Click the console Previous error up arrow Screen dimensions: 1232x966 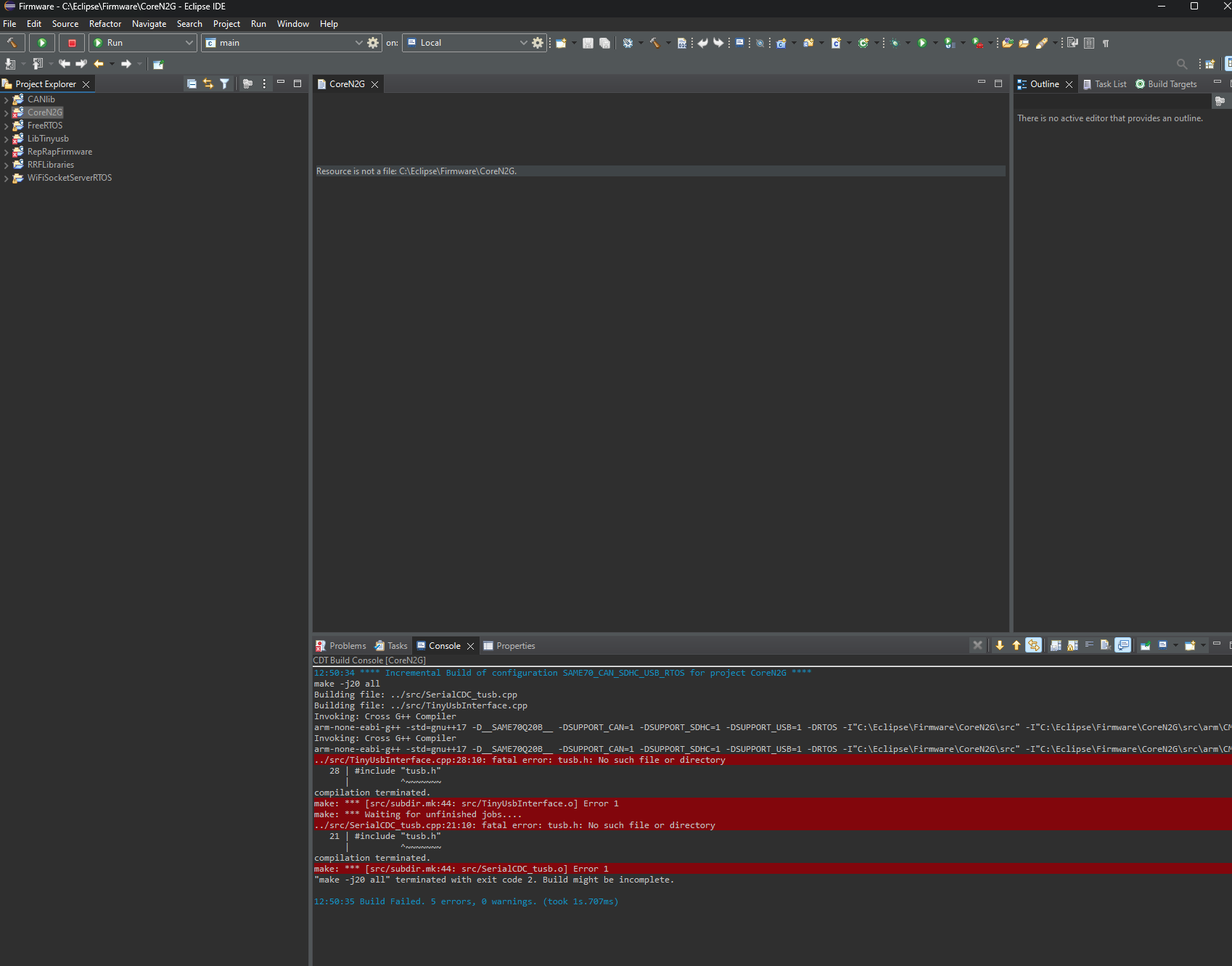coord(1017,645)
